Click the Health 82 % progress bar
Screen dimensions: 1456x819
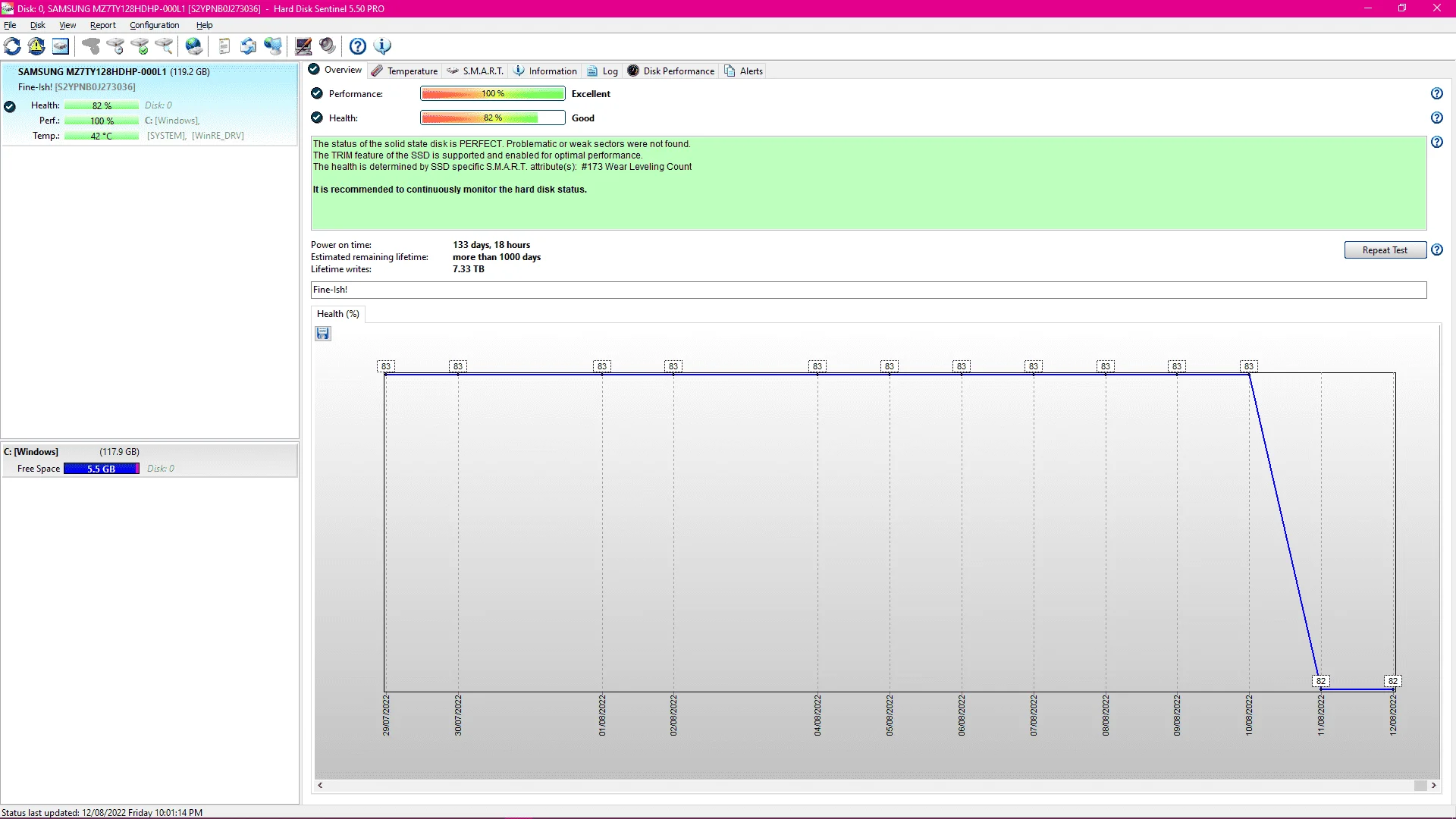493,118
